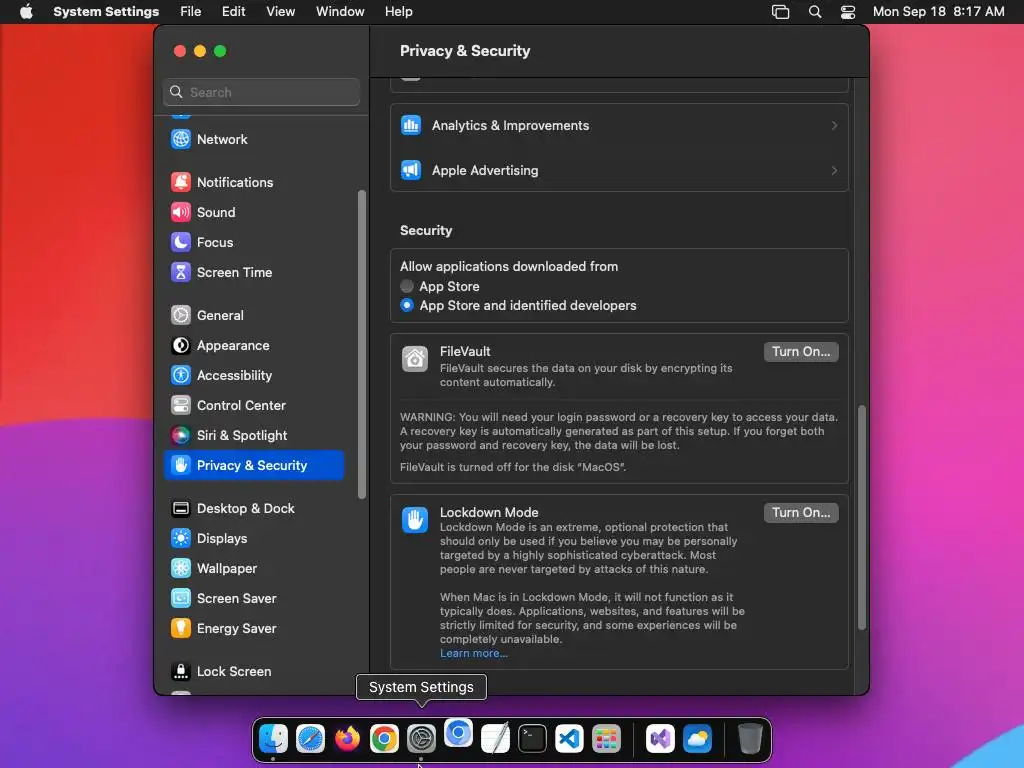Open Desktop & Dock settings
Viewport: 1024px width, 768px height.
click(254, 509)
